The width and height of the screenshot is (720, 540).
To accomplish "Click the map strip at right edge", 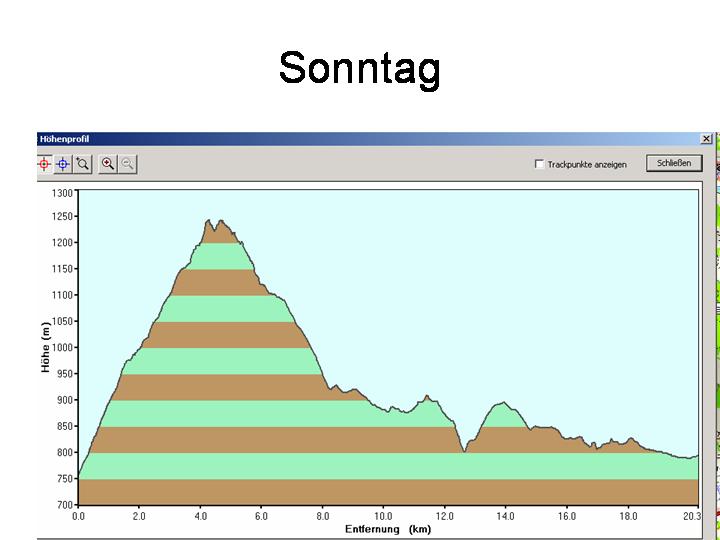I will point(717,330).
